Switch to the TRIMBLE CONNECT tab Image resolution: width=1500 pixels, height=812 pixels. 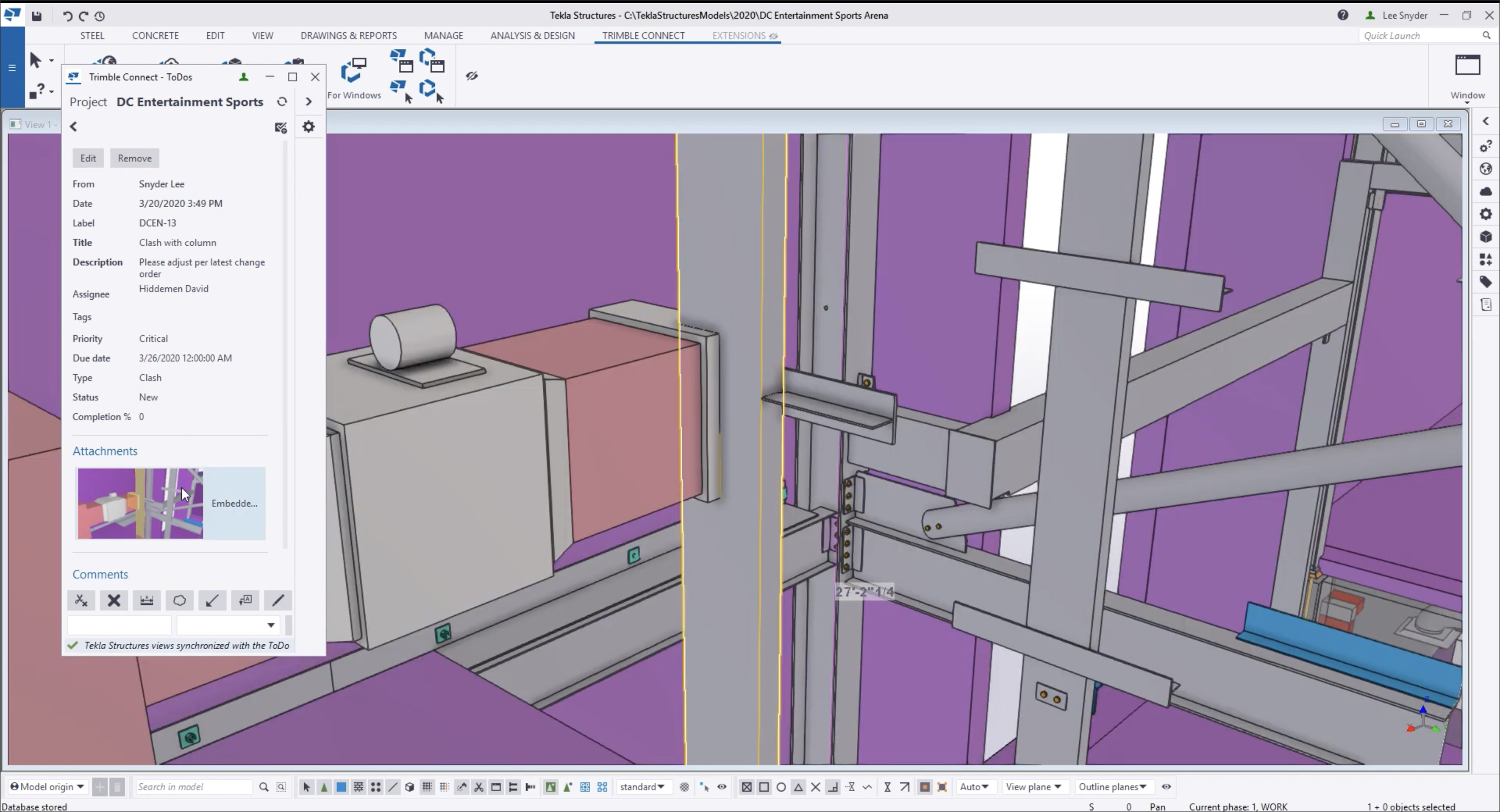643,35
